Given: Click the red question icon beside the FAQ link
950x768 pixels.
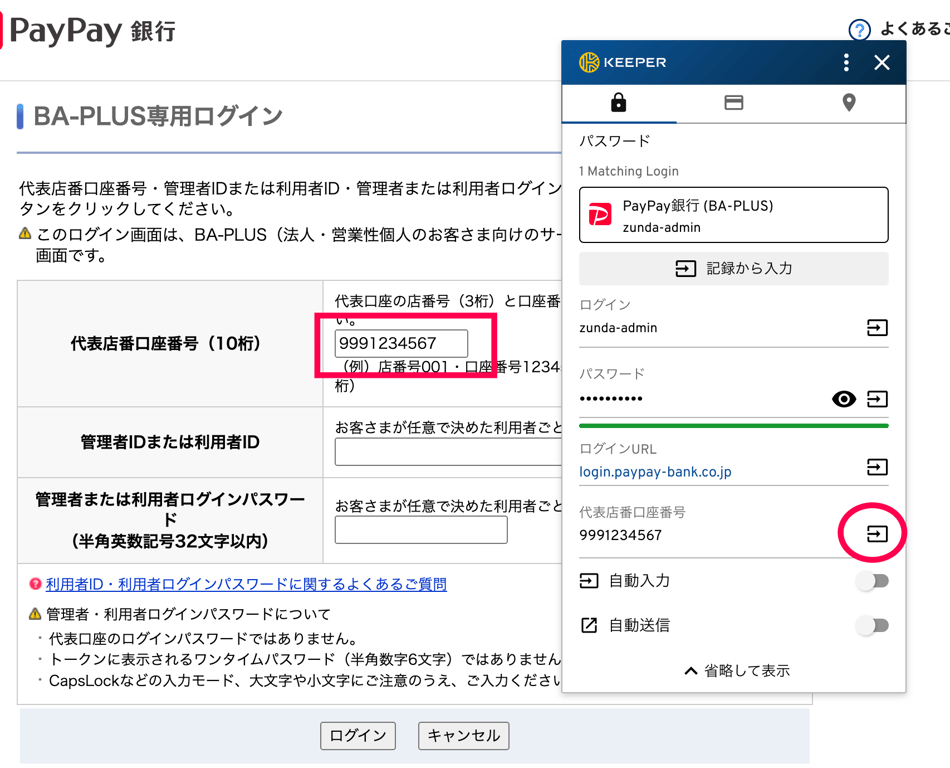Looking at the screenshot, I should click(35, 584).
